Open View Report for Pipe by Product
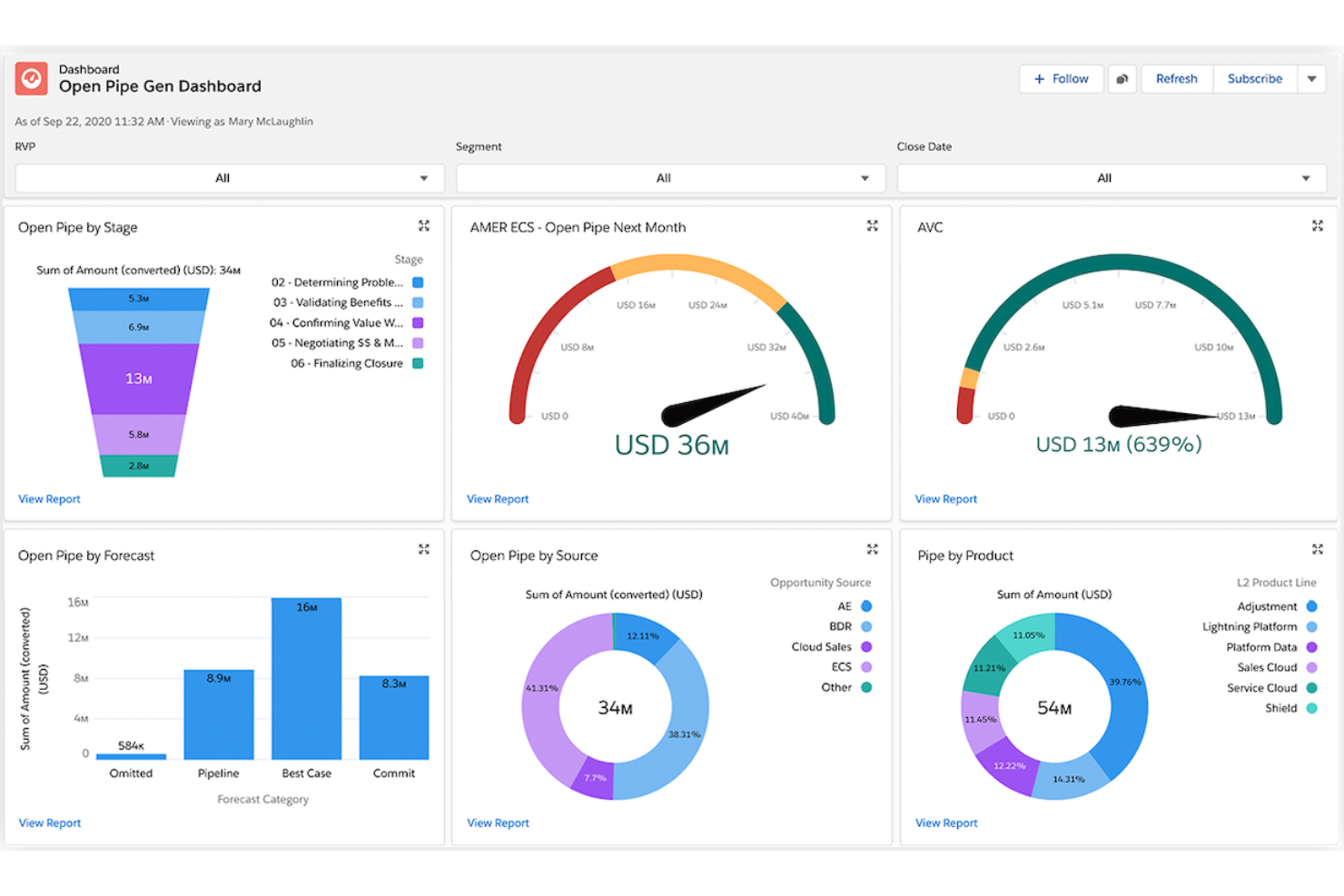The image size is (1344, 896). point(945,822)
